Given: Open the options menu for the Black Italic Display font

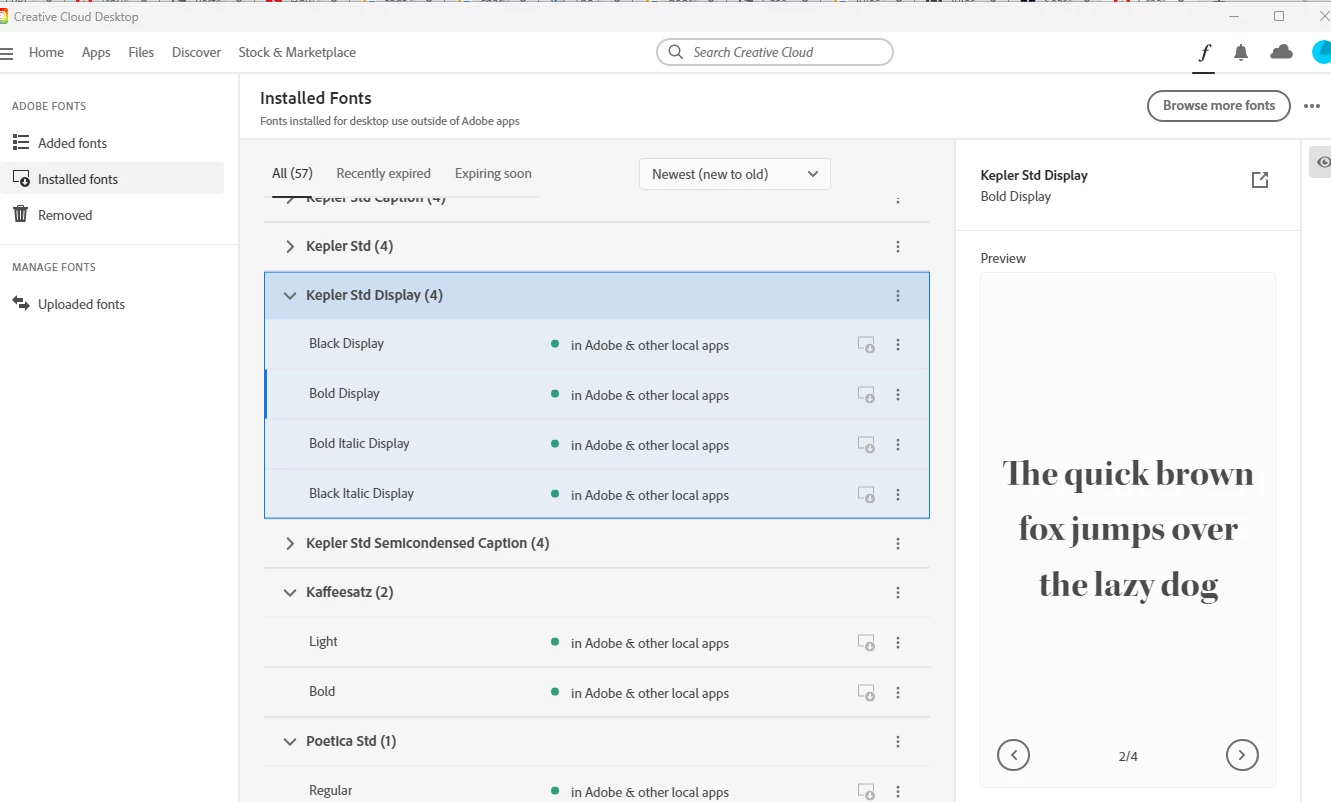Looking at the screenshot, I should point(898,495).
